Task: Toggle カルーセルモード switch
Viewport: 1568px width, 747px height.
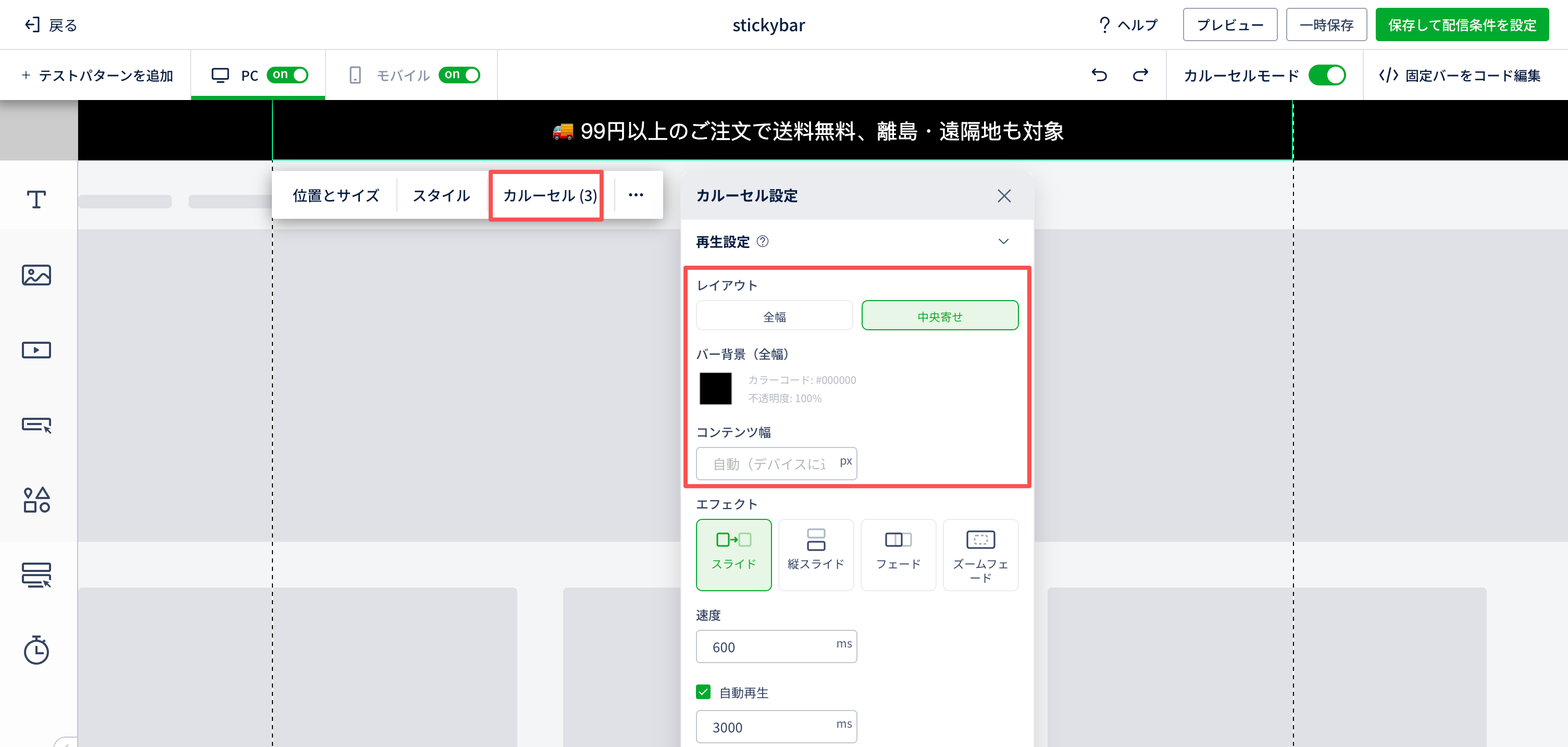Action: click(x=1327, y=75)
